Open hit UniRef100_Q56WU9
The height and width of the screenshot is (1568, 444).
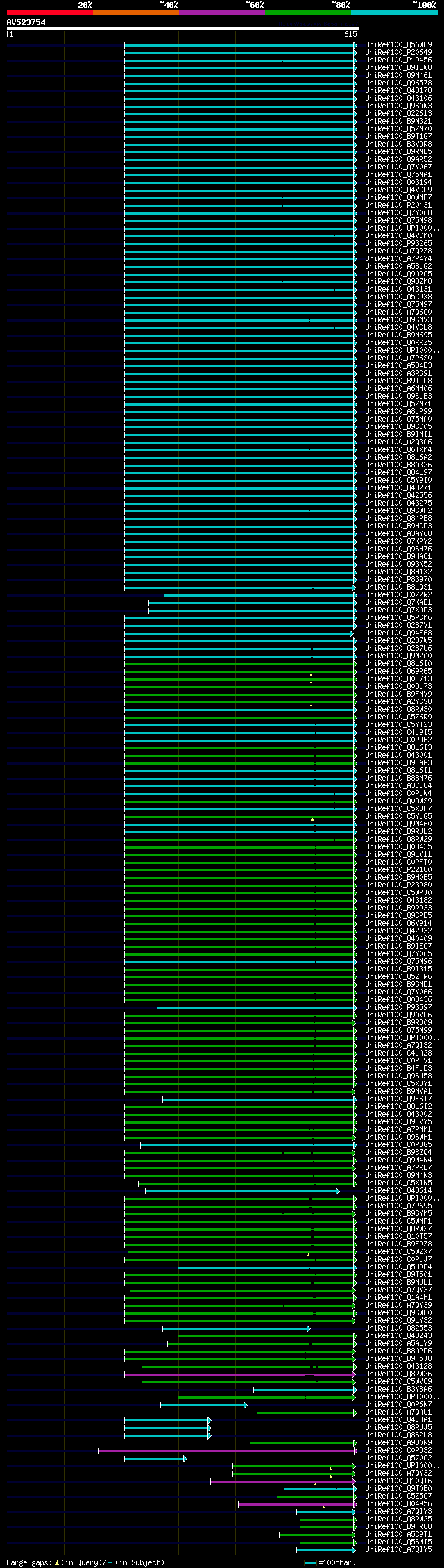click(x=398, y=44)
